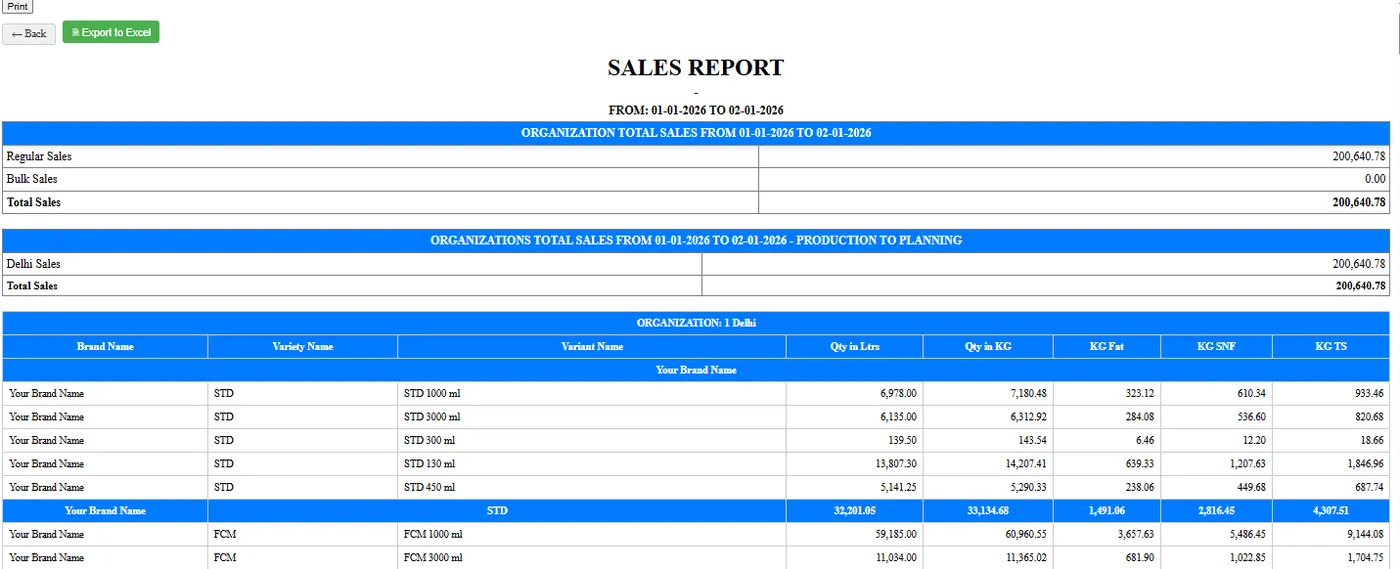
Task: Click the KG SNF value 5,486.45
Action: (x=1247, y=534)
